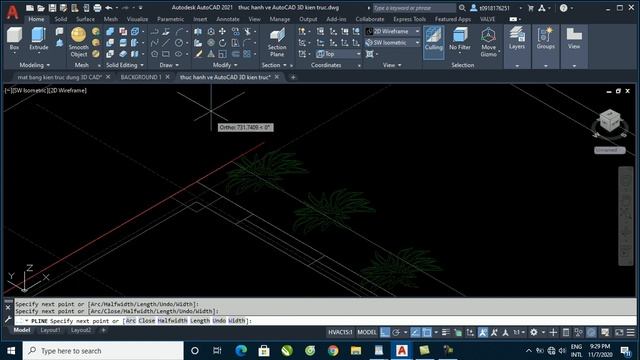This screenshot has width=640, height=360.
Task: Click the No Filter selection icon
Action: click(x=460, y=35)
